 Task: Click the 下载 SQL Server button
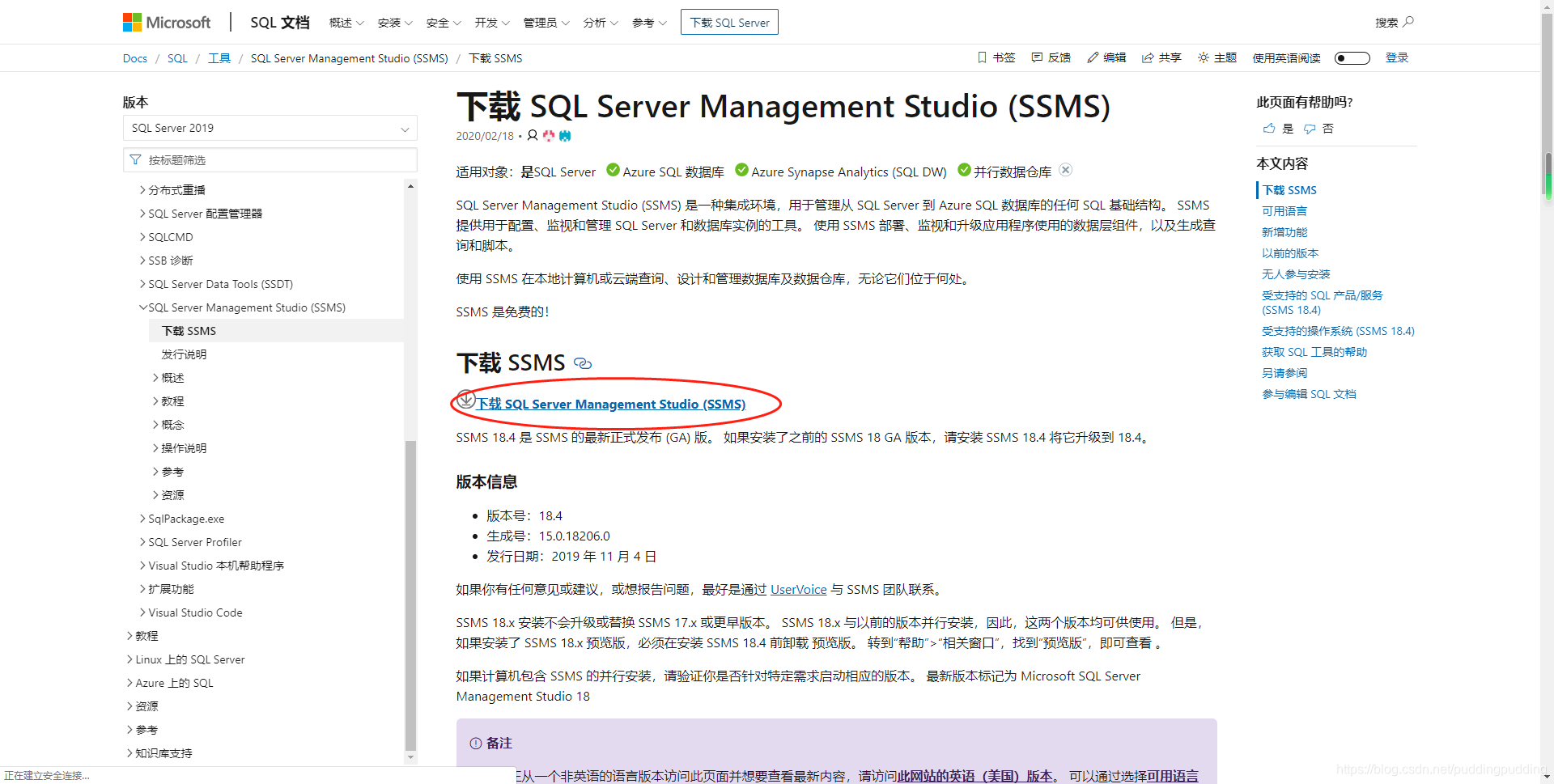click(729, 23)
